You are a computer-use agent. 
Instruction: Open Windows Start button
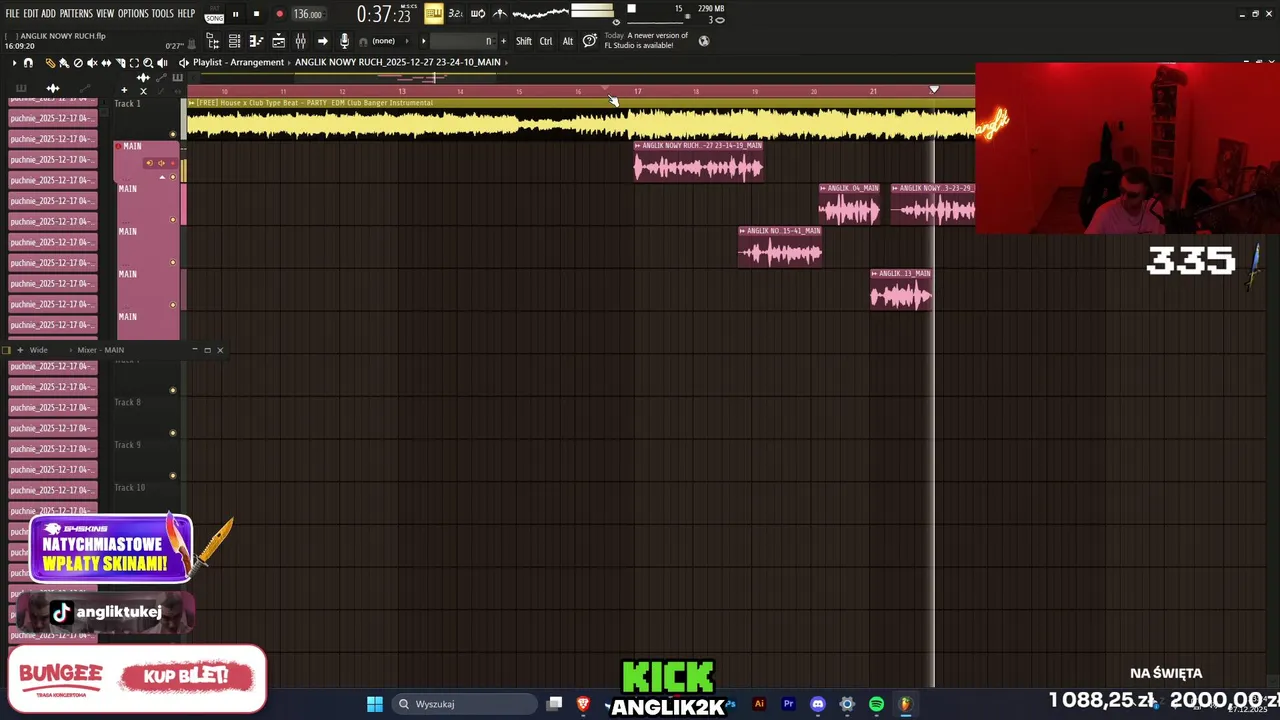375,704
